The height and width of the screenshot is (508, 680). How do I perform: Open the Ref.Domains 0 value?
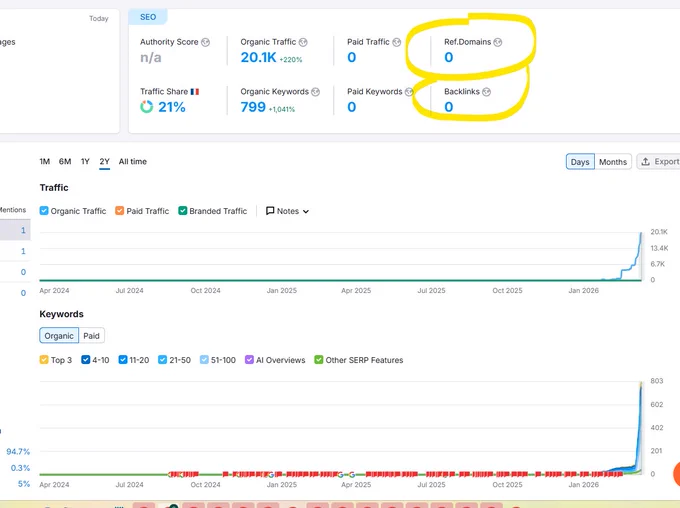click(448, 57)
